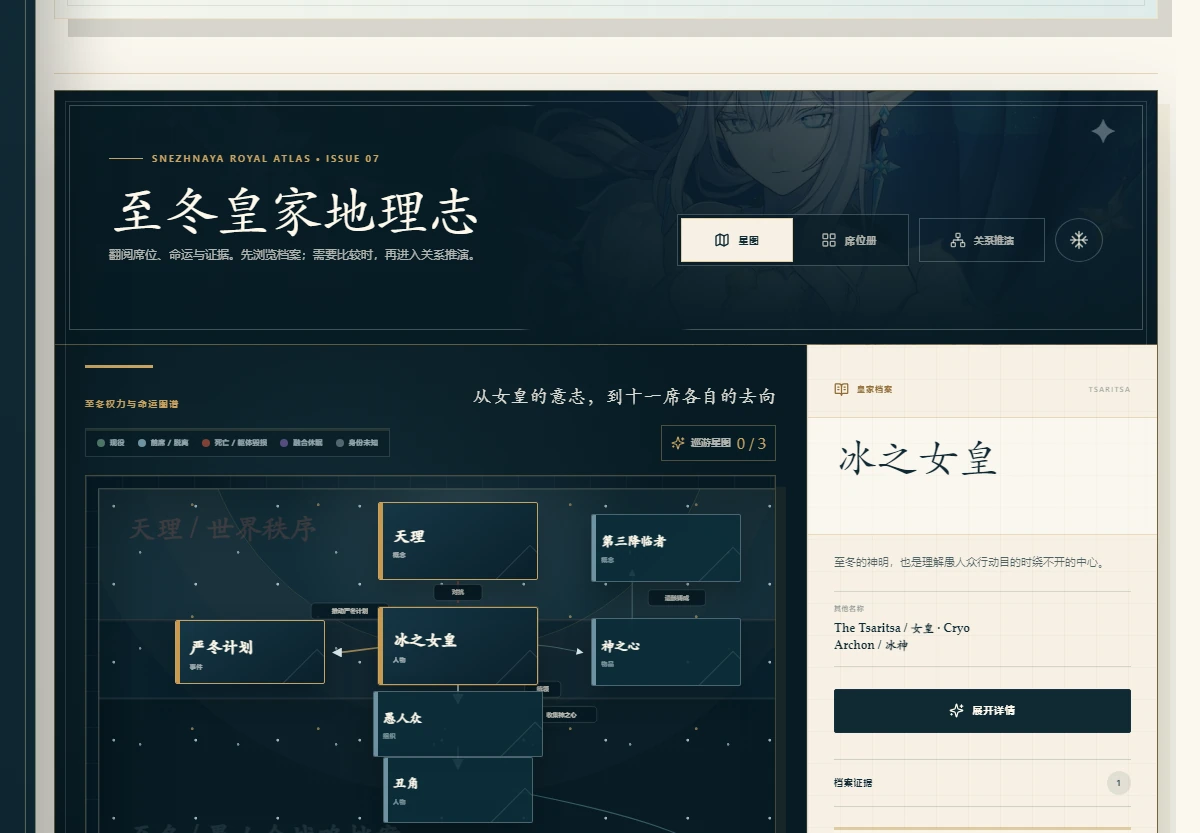
Task: Click the open-book icon beside 皇家档案
Action: 842,389
